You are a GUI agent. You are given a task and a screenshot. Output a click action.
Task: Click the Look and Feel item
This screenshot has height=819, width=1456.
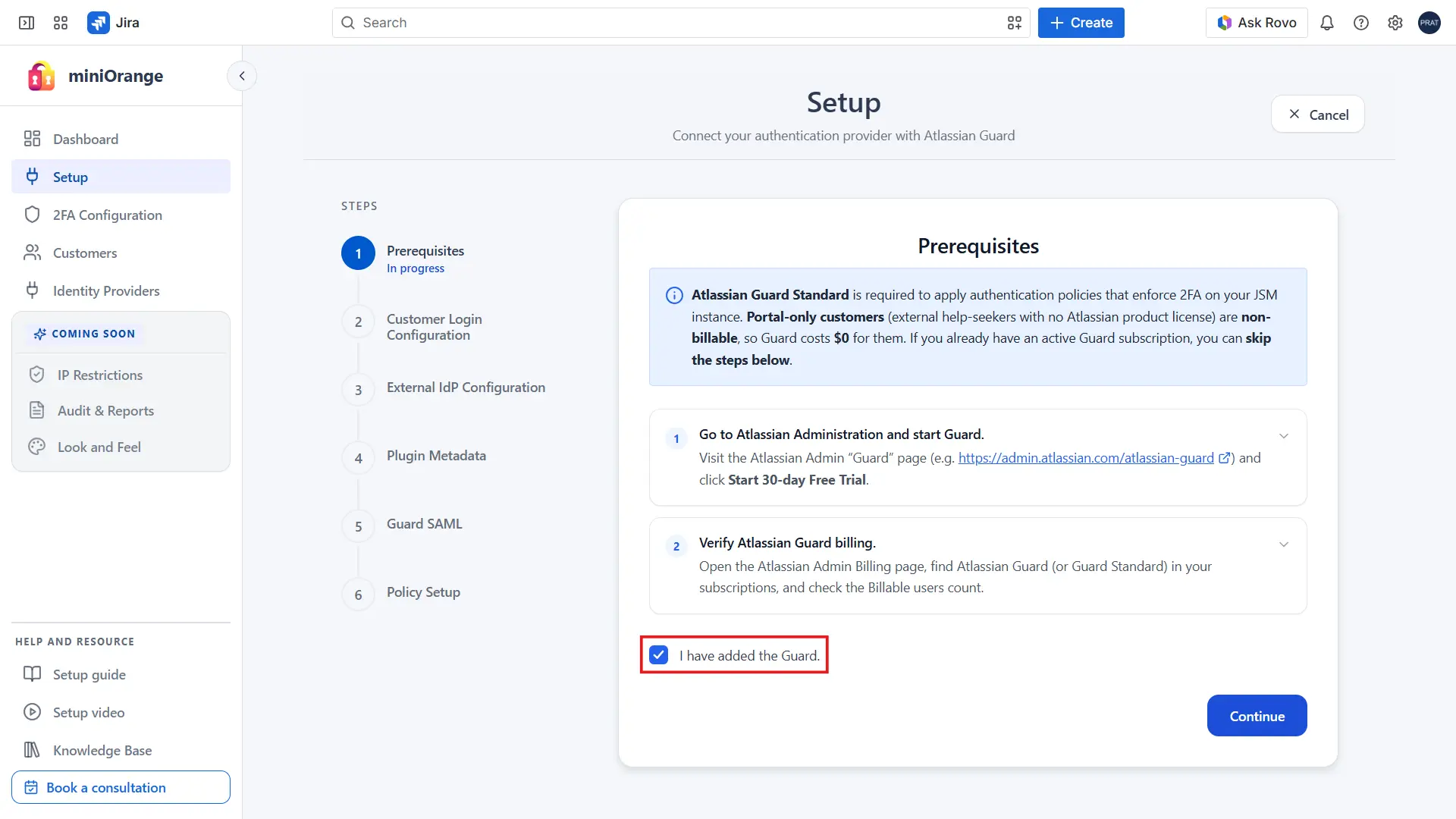[121, 447]
